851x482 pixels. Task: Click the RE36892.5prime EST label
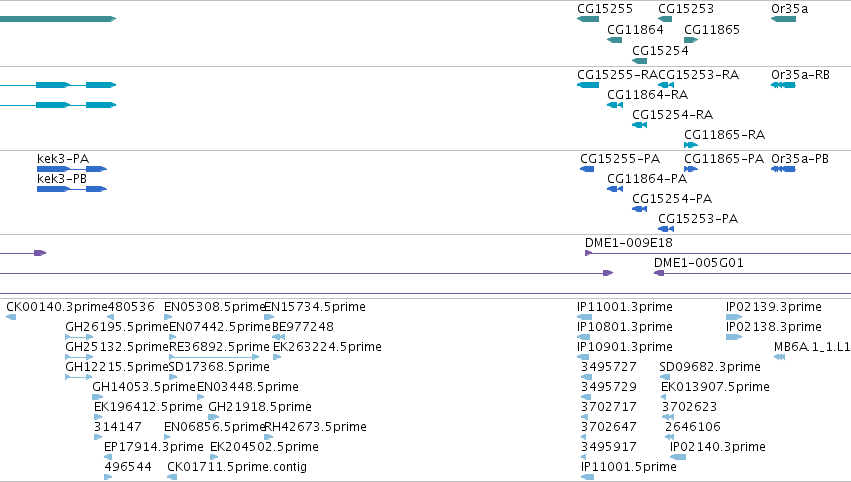coord(219,347)
